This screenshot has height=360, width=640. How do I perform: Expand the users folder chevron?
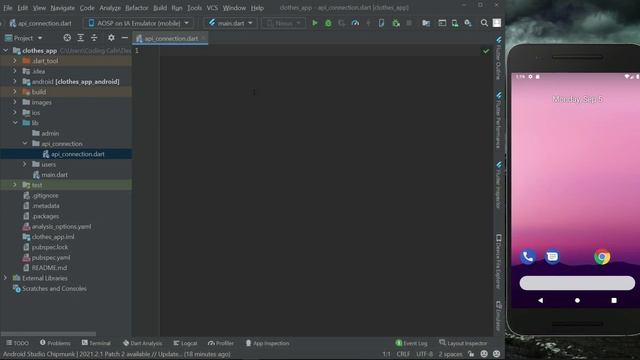(25, 164)
